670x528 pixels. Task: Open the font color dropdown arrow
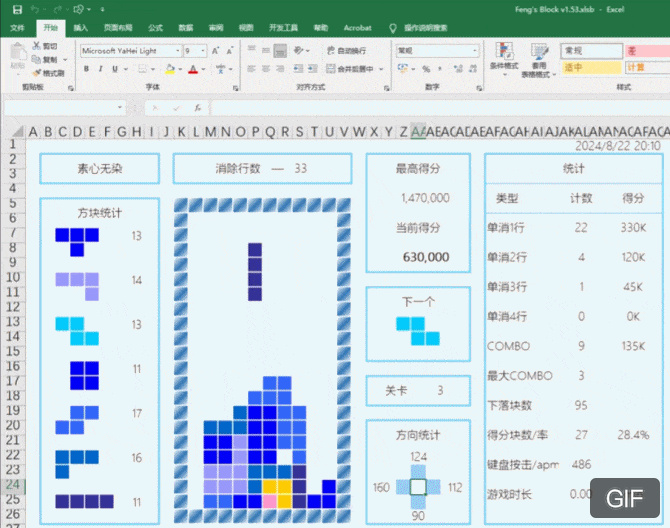(x=203, y=68)
